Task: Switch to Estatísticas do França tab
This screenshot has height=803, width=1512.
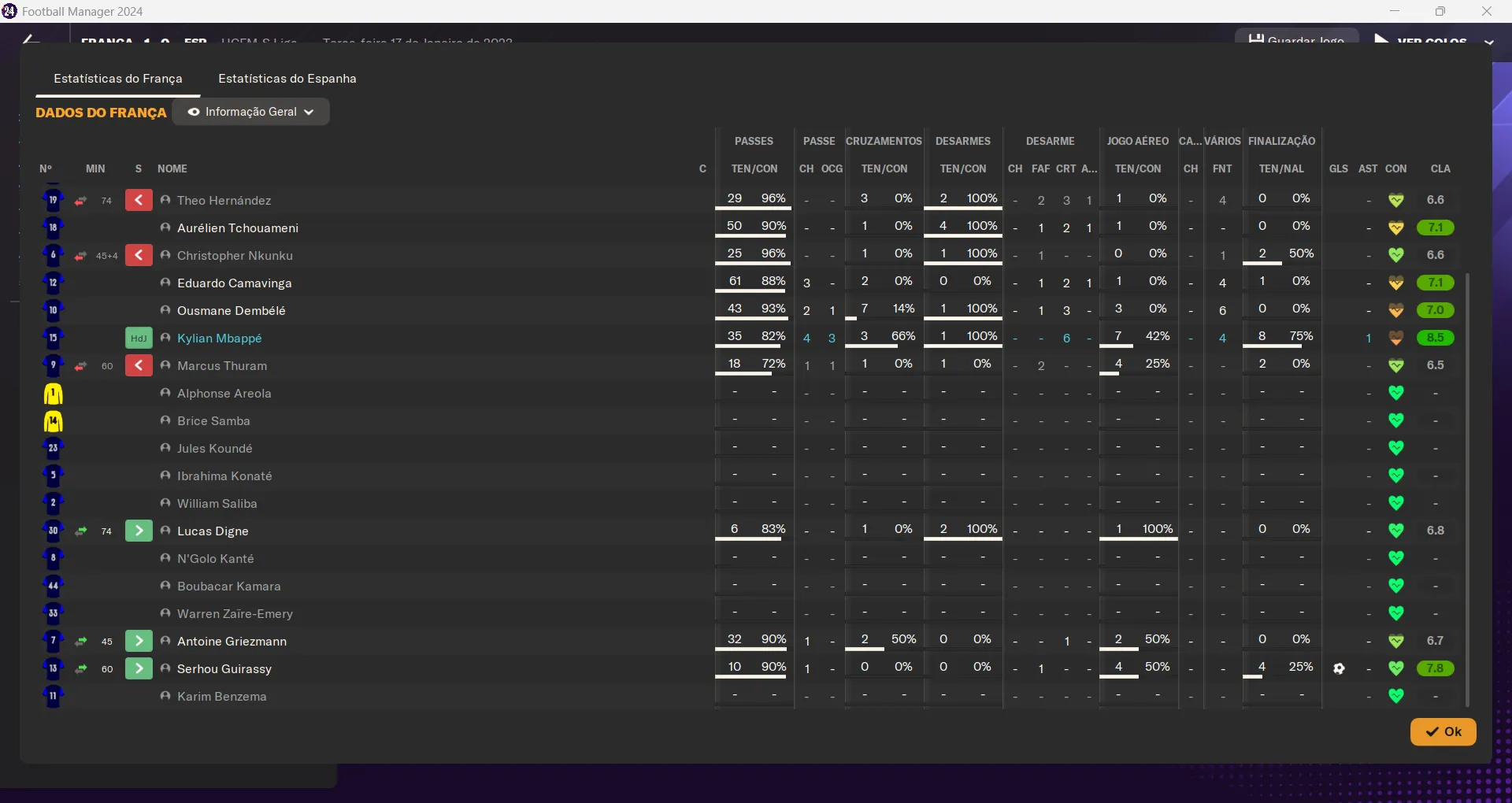Action: (x=118, y=79)
